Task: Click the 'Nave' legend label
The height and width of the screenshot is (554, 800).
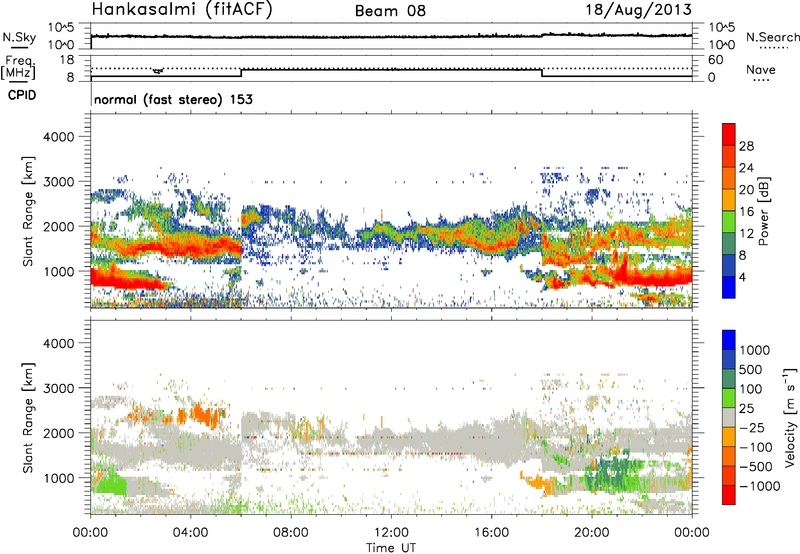Action: click(x=760, y=70)
